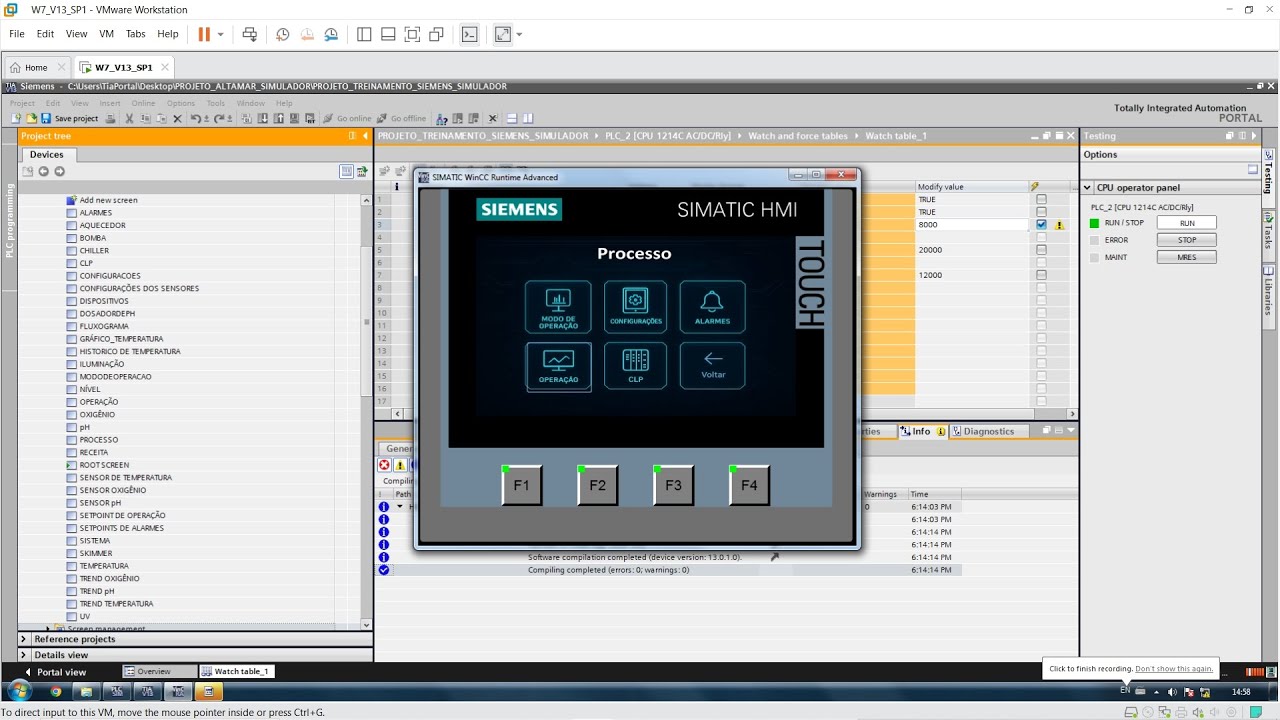Open the Alarmes icon on the HMI
Image resolution: width=1280 pixels, height=720 pixels.
pyautogui.click(x=712, y=307)
